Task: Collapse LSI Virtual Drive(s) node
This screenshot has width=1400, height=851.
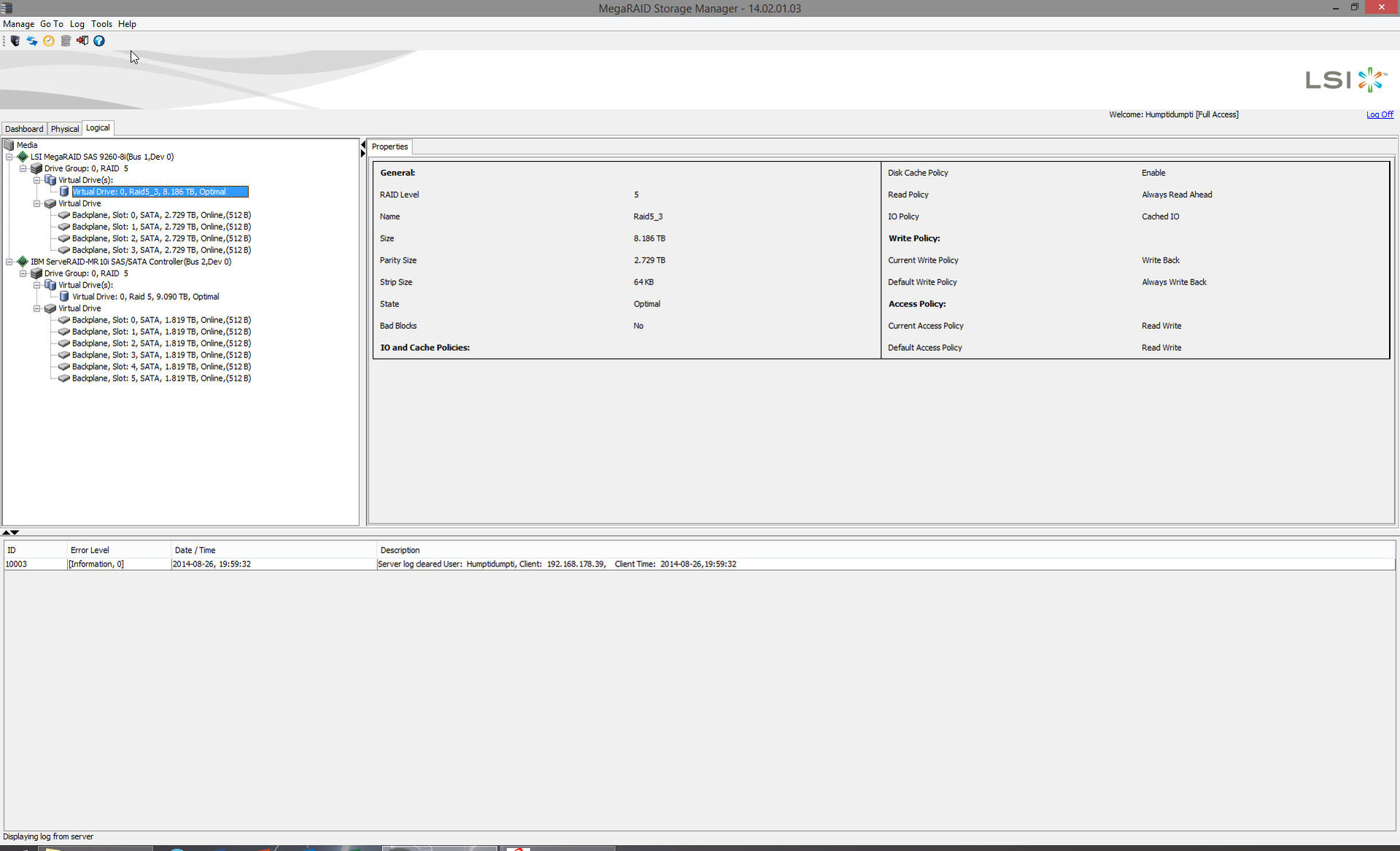Action: [x=36, y=180]
